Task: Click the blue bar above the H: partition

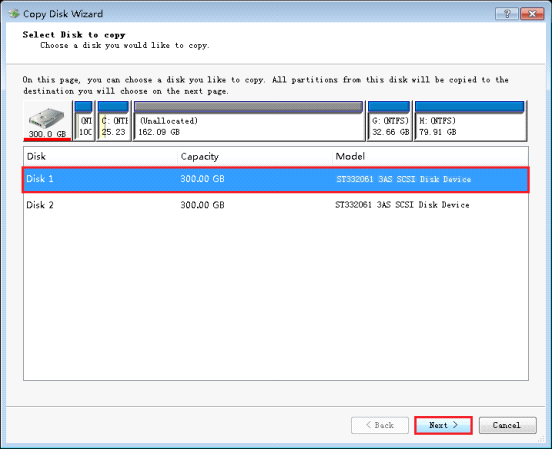Action: click(x=470, y=107)
